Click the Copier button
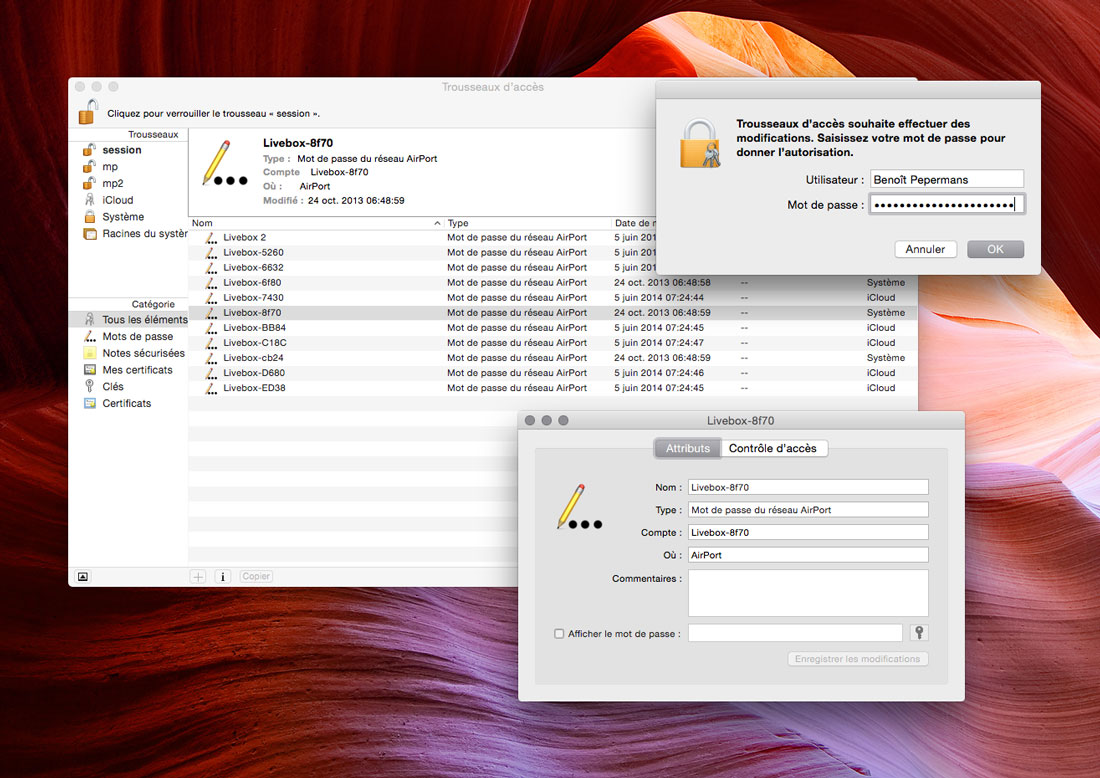This screenshot has height=778, width=1100. coord(256,577)
